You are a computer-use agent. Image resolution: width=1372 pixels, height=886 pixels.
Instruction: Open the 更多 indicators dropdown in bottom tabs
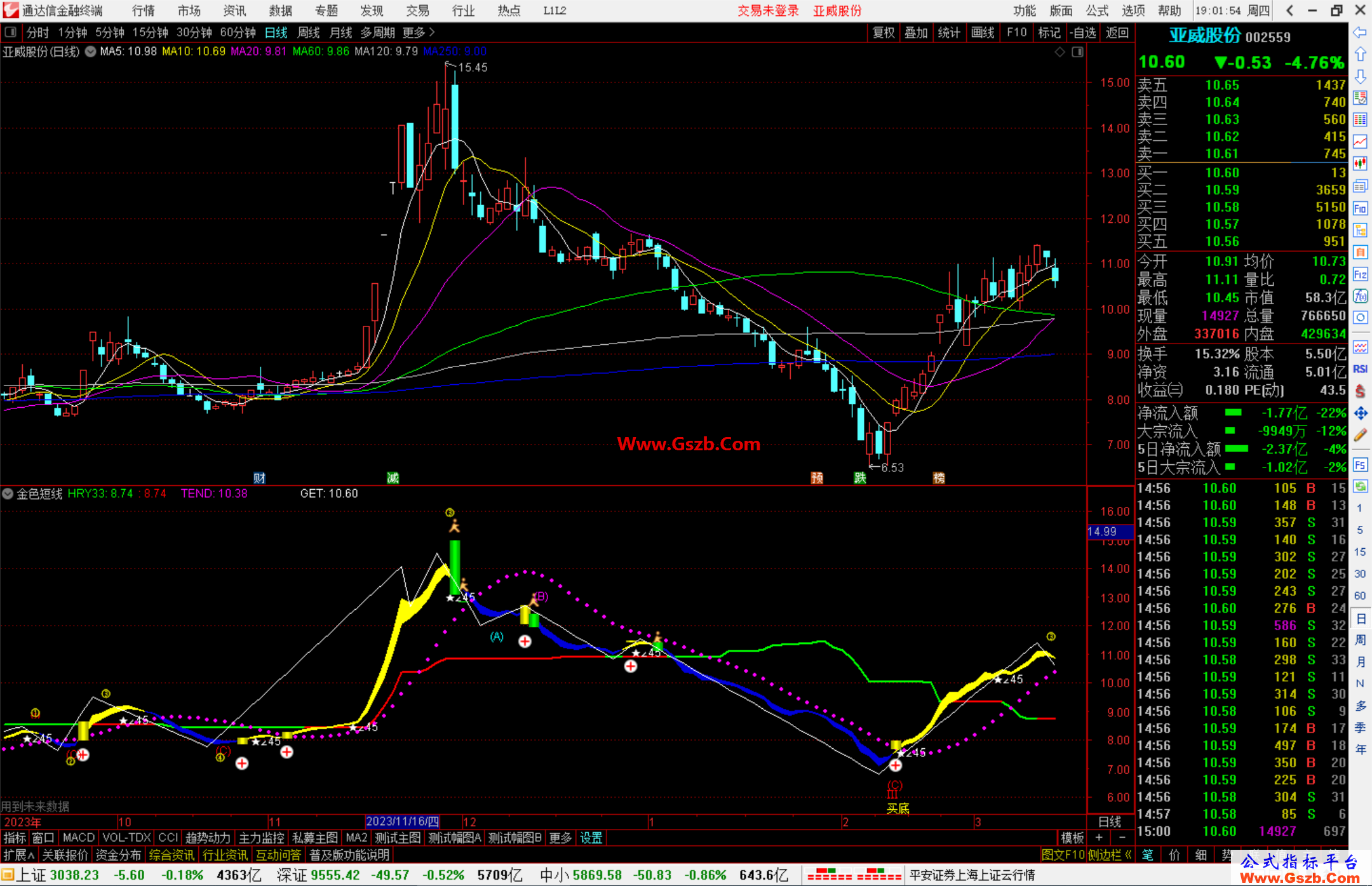coord(560,838)
